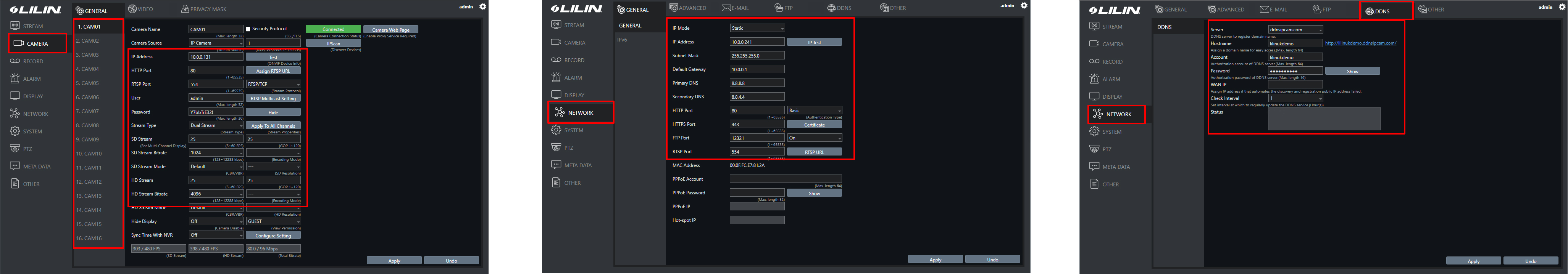Click the LILIN logo in the middle window
Image resolution: width=1568 pixels, height=274 pixels.
tap(576, 8)
